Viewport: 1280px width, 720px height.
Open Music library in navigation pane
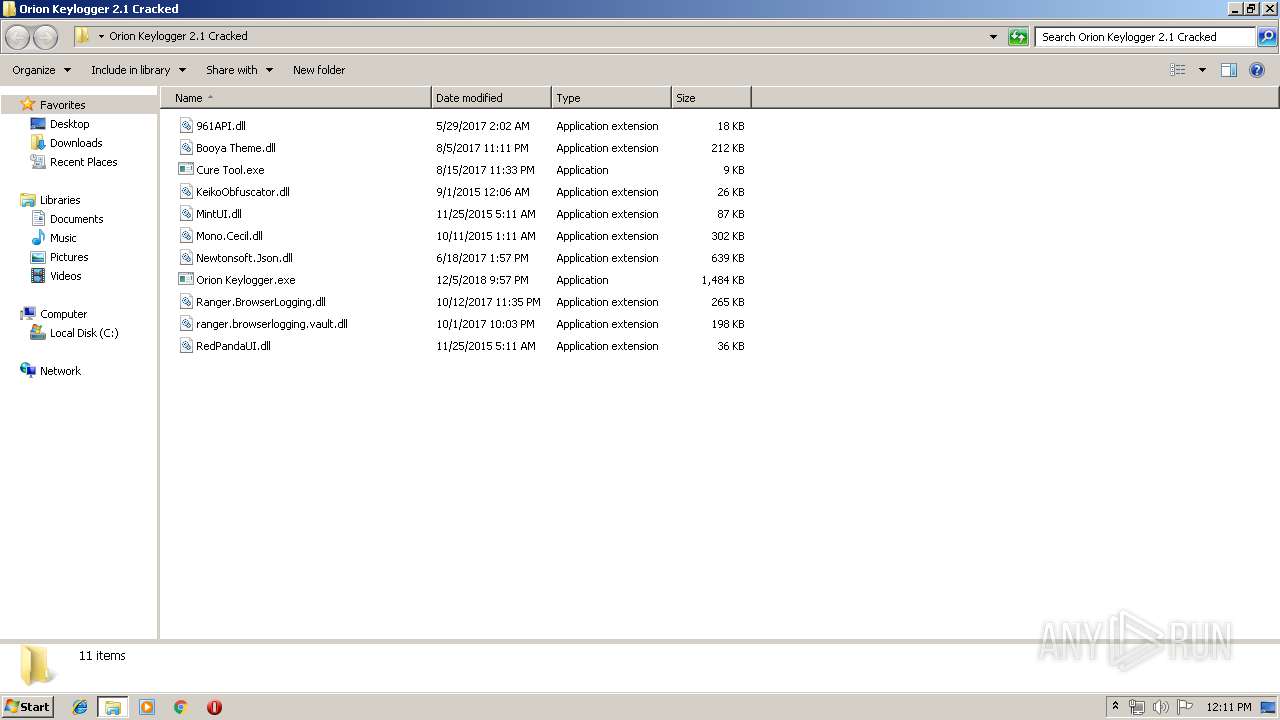[63, 238]
